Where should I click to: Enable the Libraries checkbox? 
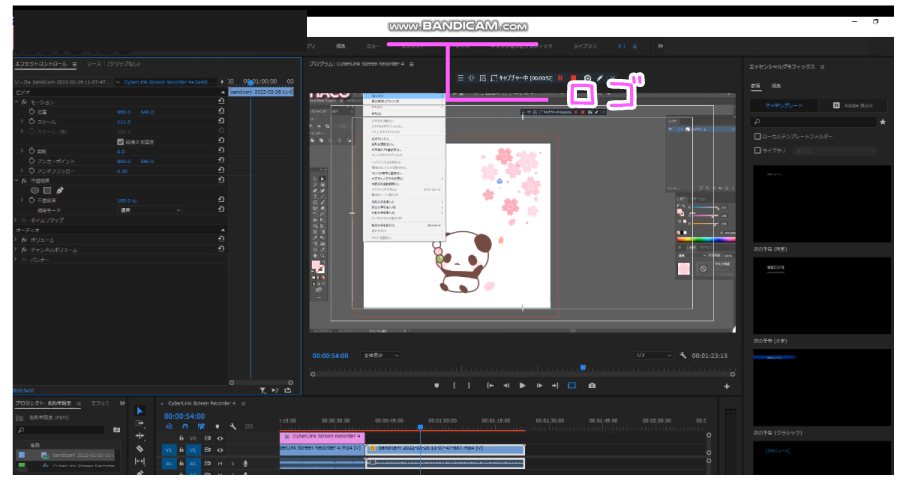point(757,148)
